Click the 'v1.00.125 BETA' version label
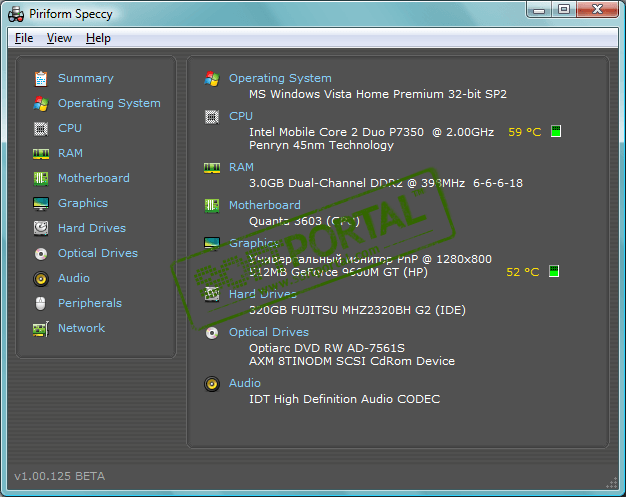This screenshot has height=497, width=626. (x=59, y=476)
